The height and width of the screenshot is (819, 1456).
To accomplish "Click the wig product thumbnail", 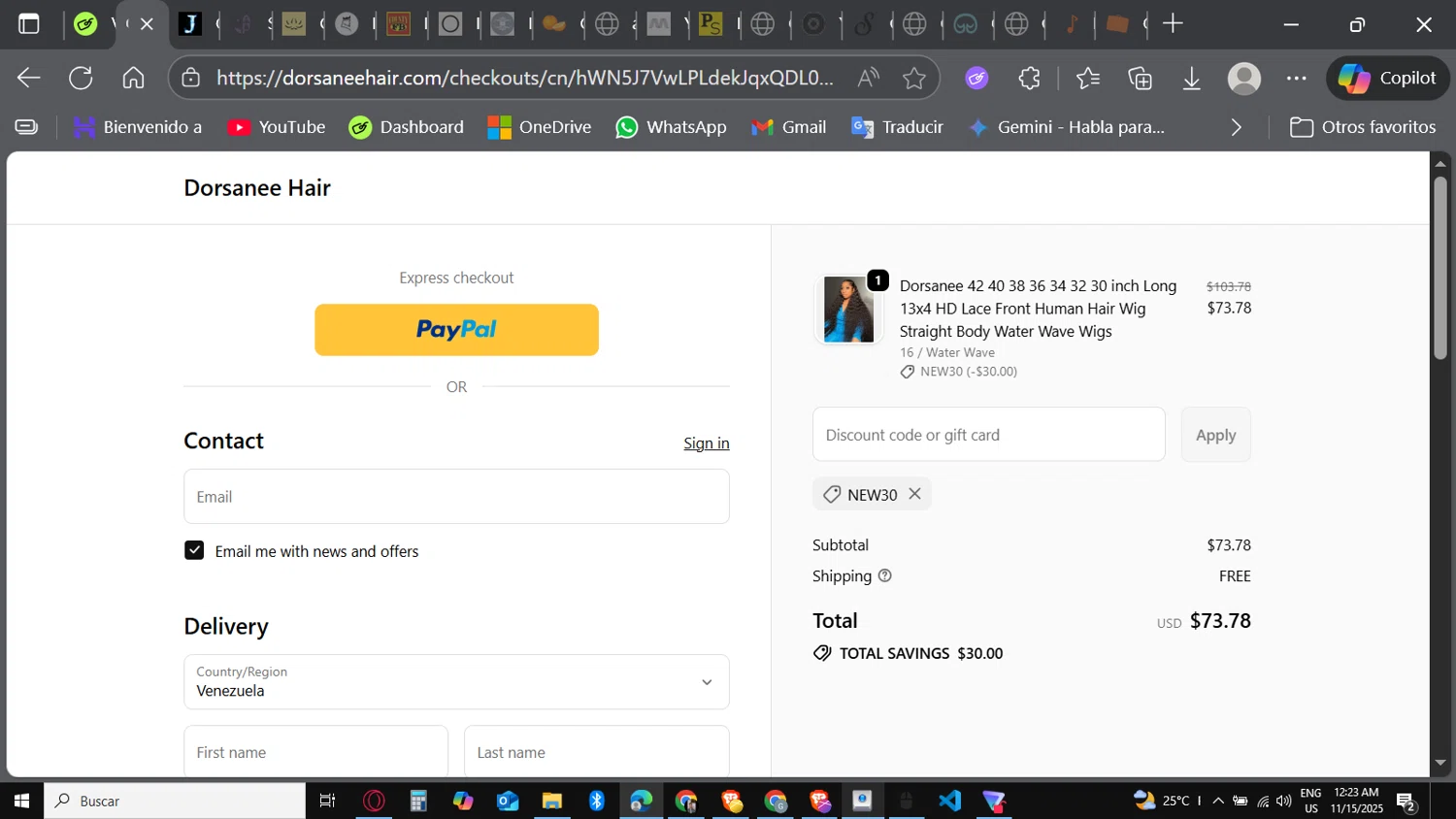I will pyautogui.click(x=848, y=310).
